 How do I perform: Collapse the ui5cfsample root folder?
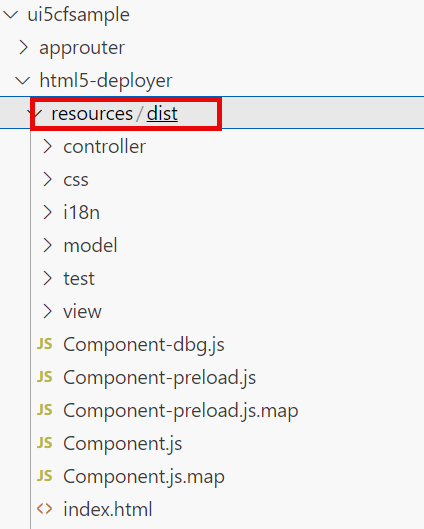pyautogui.click(x=11, y=15)
